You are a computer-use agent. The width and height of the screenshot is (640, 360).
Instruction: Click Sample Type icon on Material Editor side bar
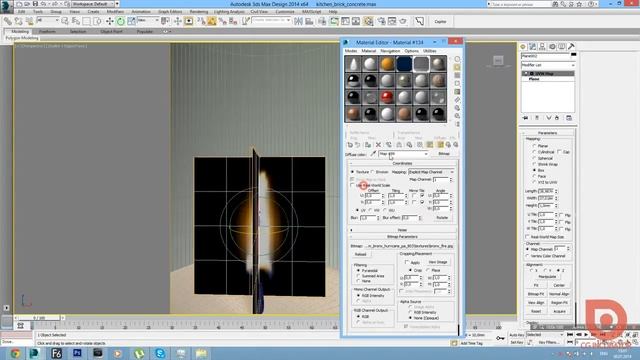[457, 59]
